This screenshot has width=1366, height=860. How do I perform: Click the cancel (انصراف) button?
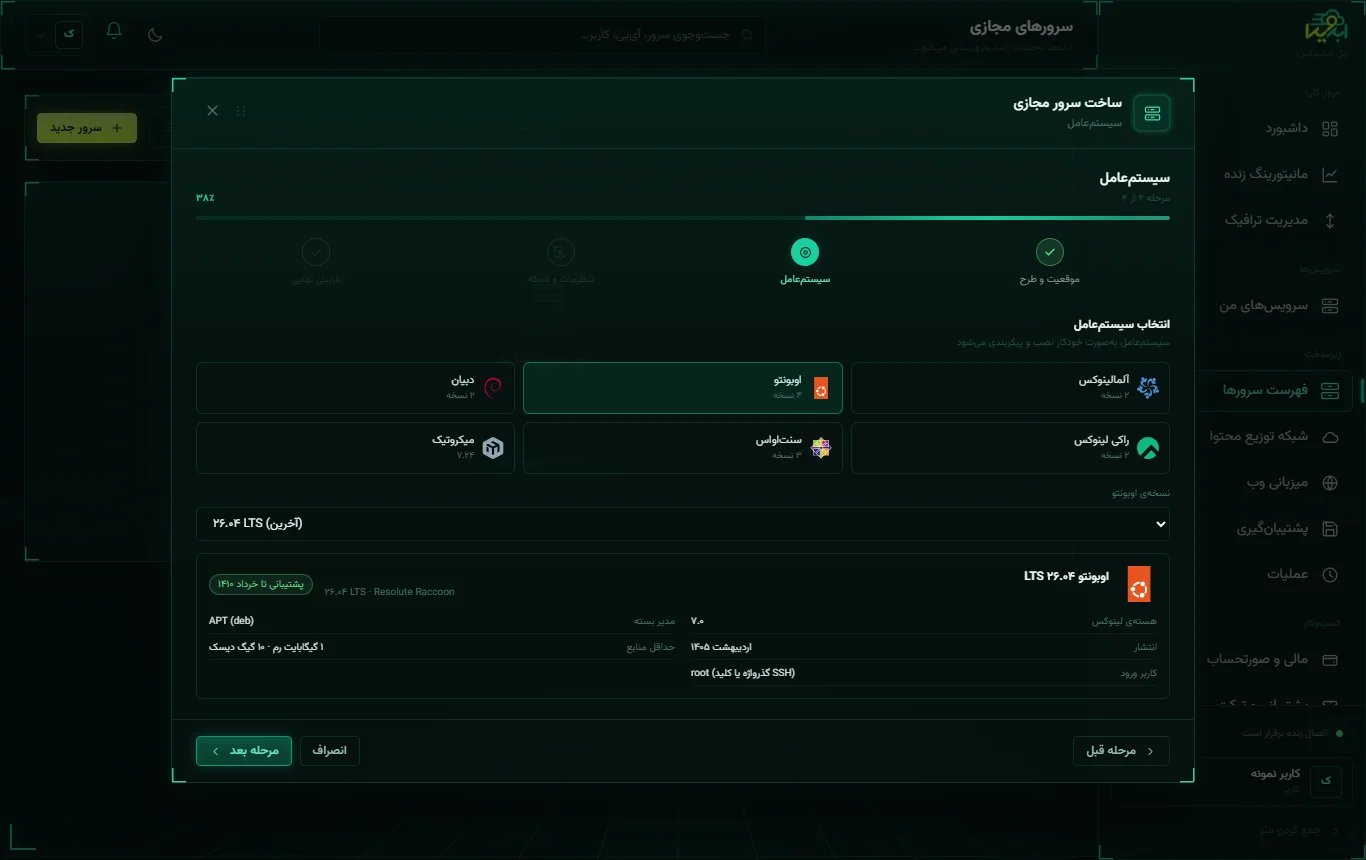(x=329, y=751)
